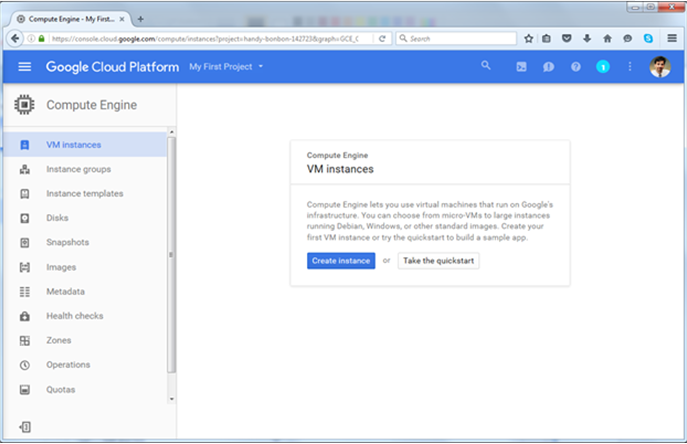Click the Instance groups icon
The width and height of the screenshot is (687, 444).
[x=25, y=169]
